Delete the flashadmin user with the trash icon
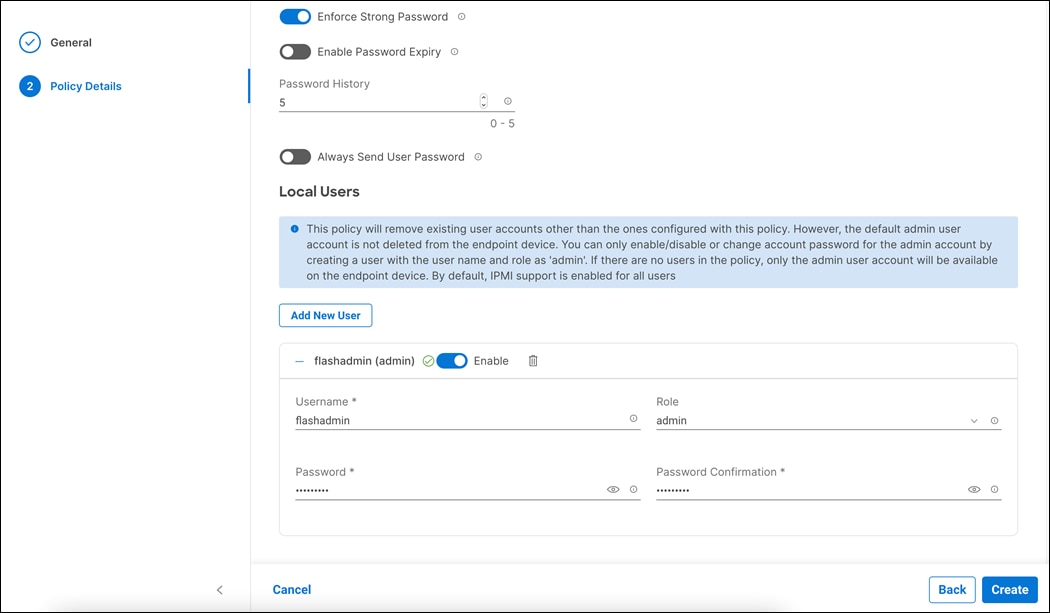This screenshot has height=613, width=1050. click(x=533, y=361)
